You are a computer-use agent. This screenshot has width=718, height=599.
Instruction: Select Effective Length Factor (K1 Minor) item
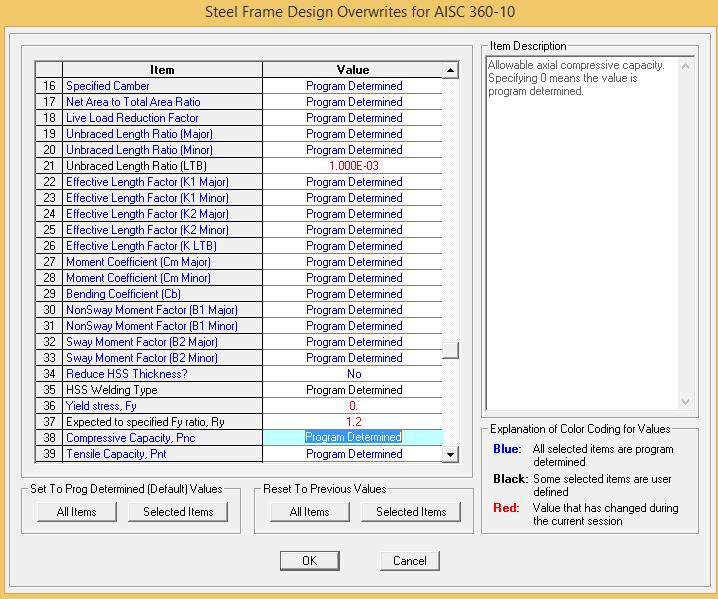tap(162, 198)
